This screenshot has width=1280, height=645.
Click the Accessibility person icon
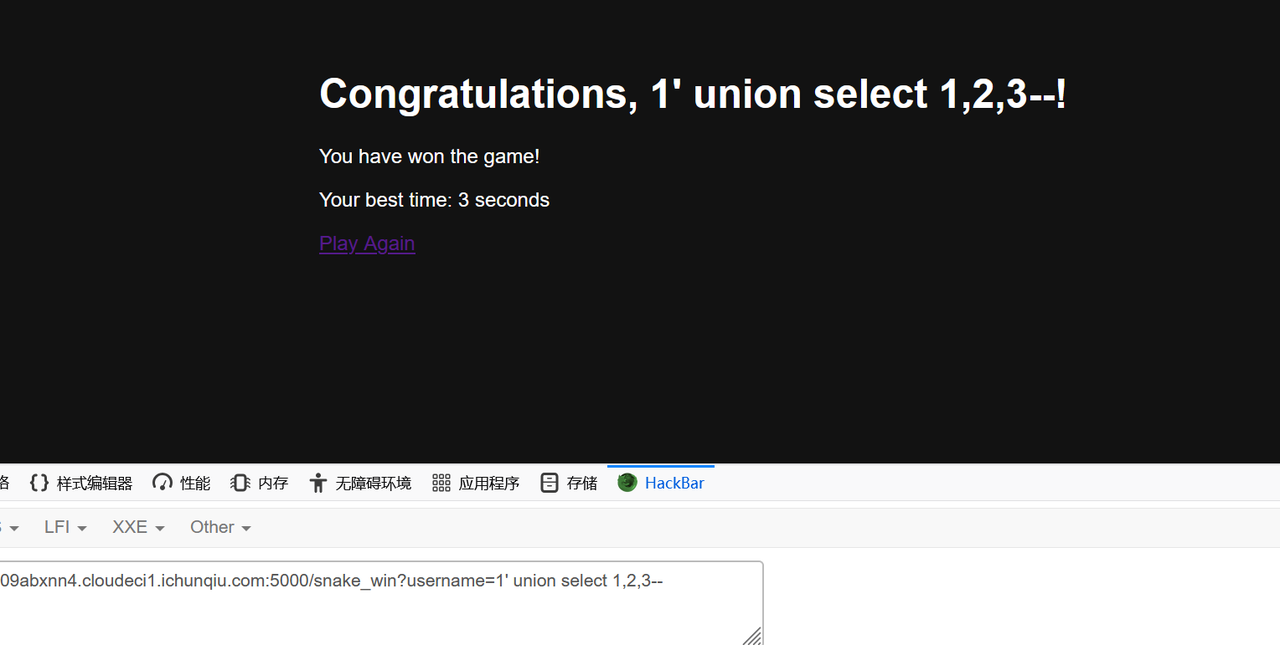click(x=318, y=483)
